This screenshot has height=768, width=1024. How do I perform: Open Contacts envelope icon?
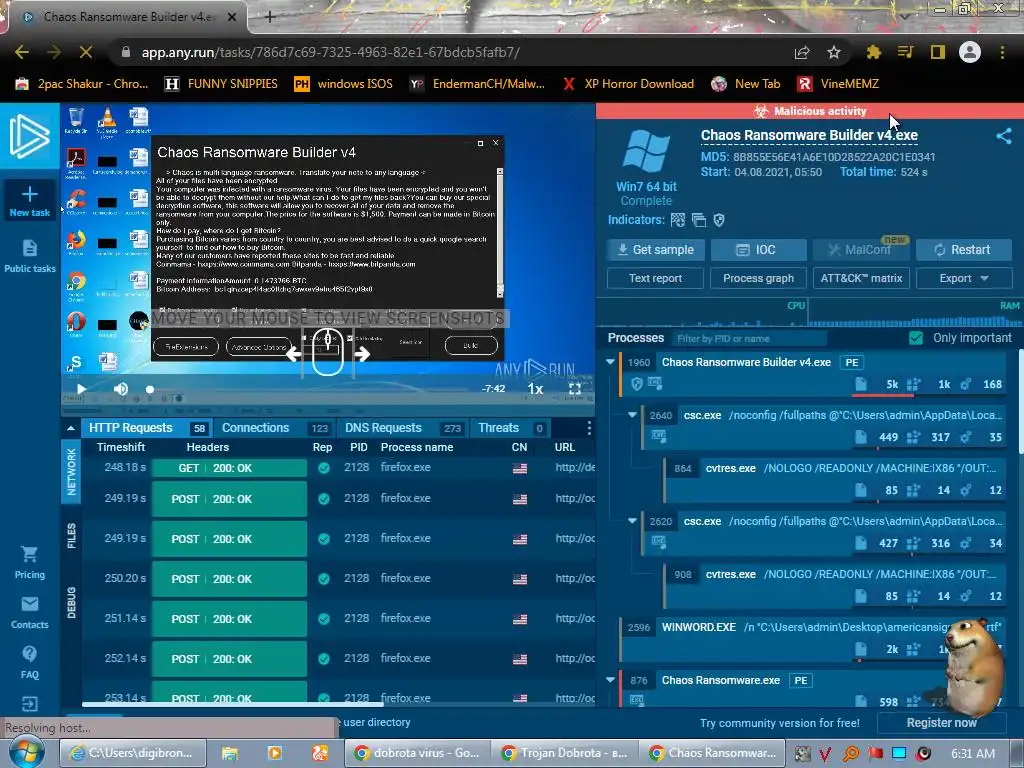click(x=29, y=604)
